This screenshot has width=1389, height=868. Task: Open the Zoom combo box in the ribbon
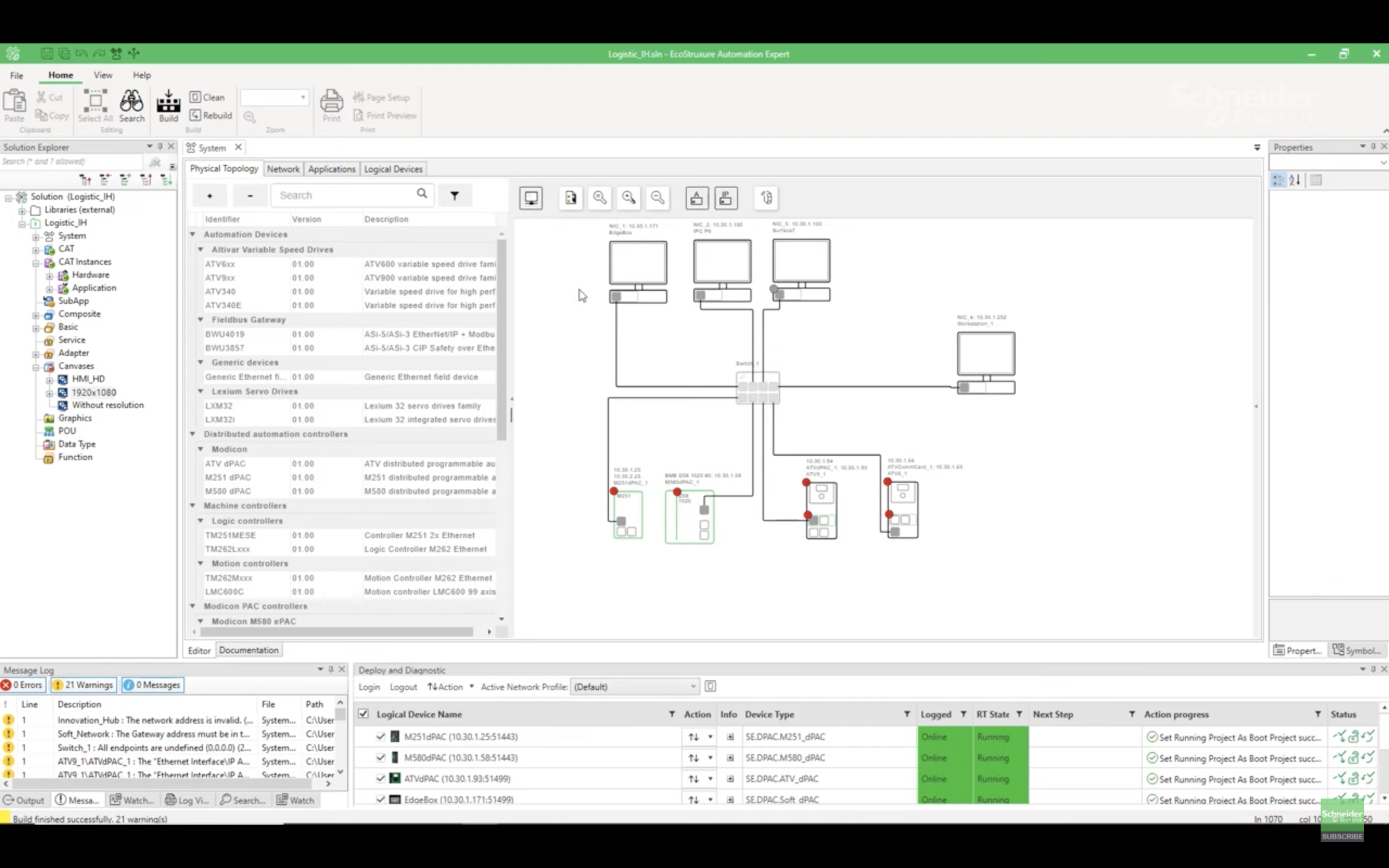coord(275,97)
